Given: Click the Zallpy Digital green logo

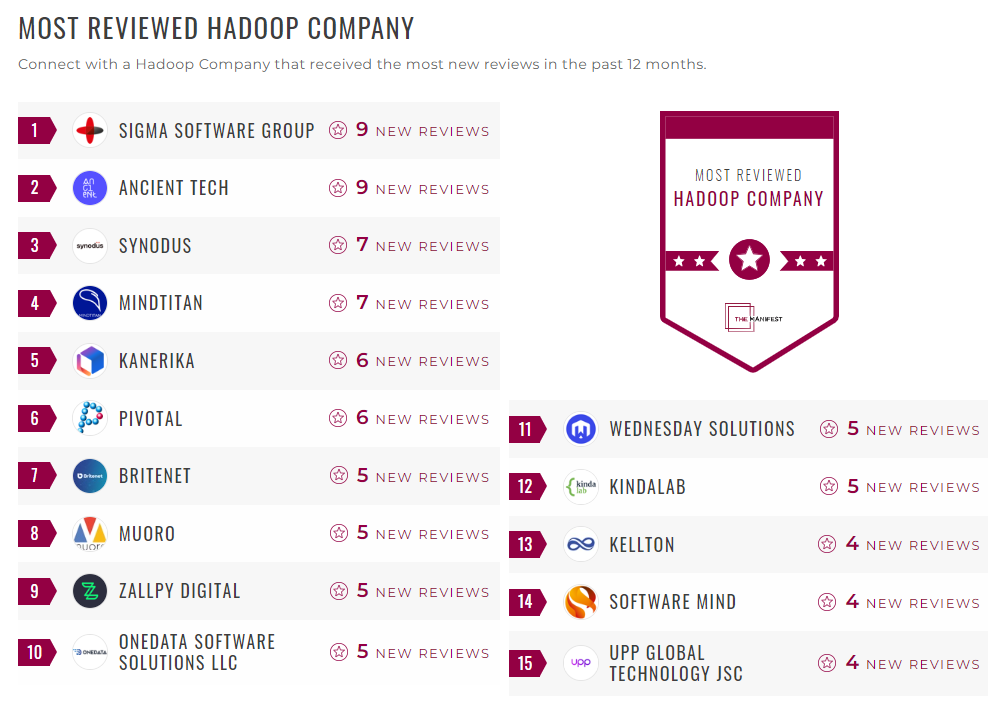Looking at the screenshot, I should click(88, 591).
